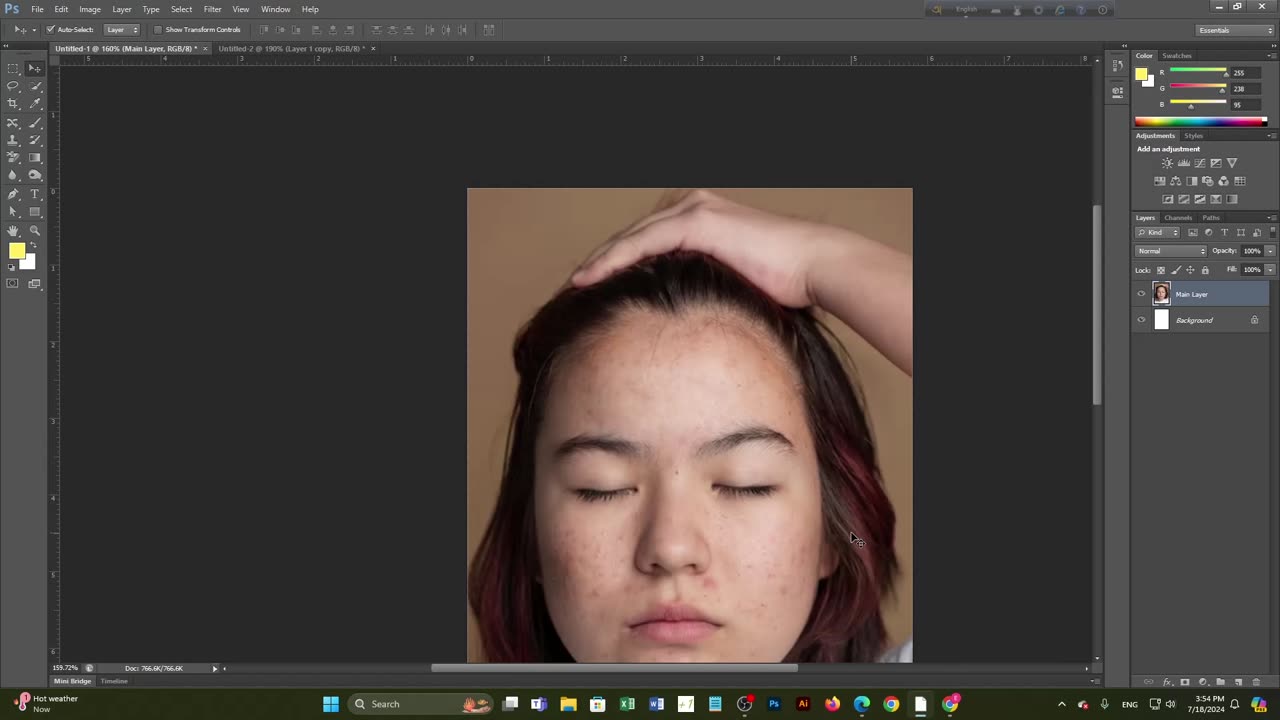Create a new group folder

tap(1220, 682)
